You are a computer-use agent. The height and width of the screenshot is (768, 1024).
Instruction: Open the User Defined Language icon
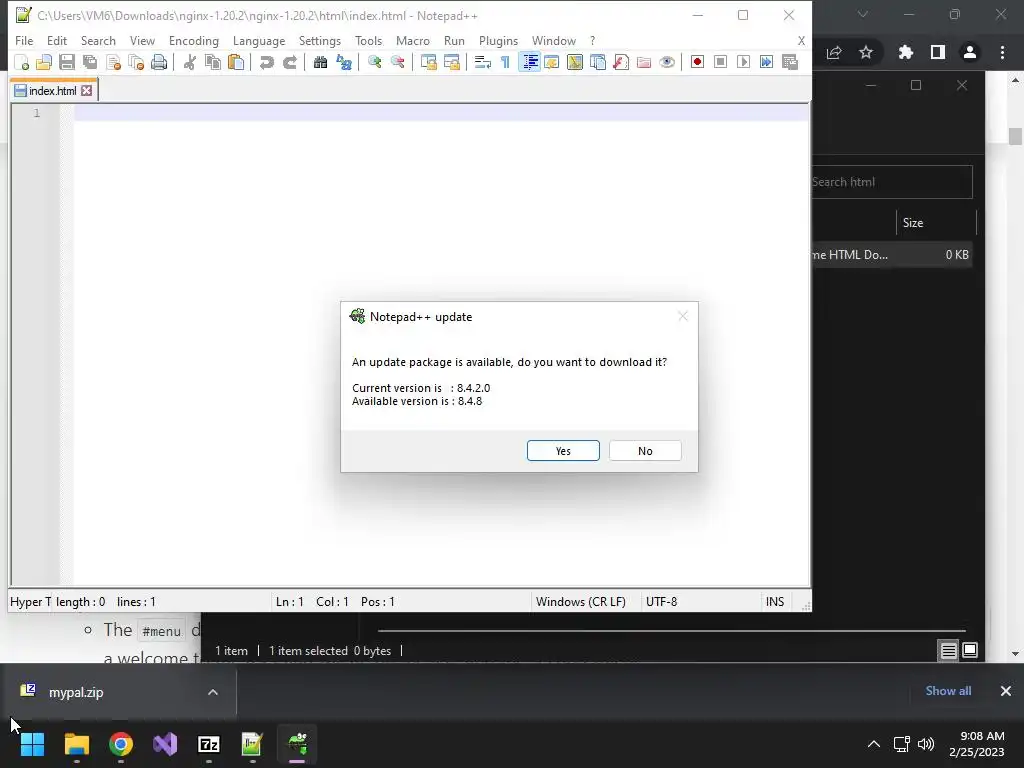click(551, 62)
